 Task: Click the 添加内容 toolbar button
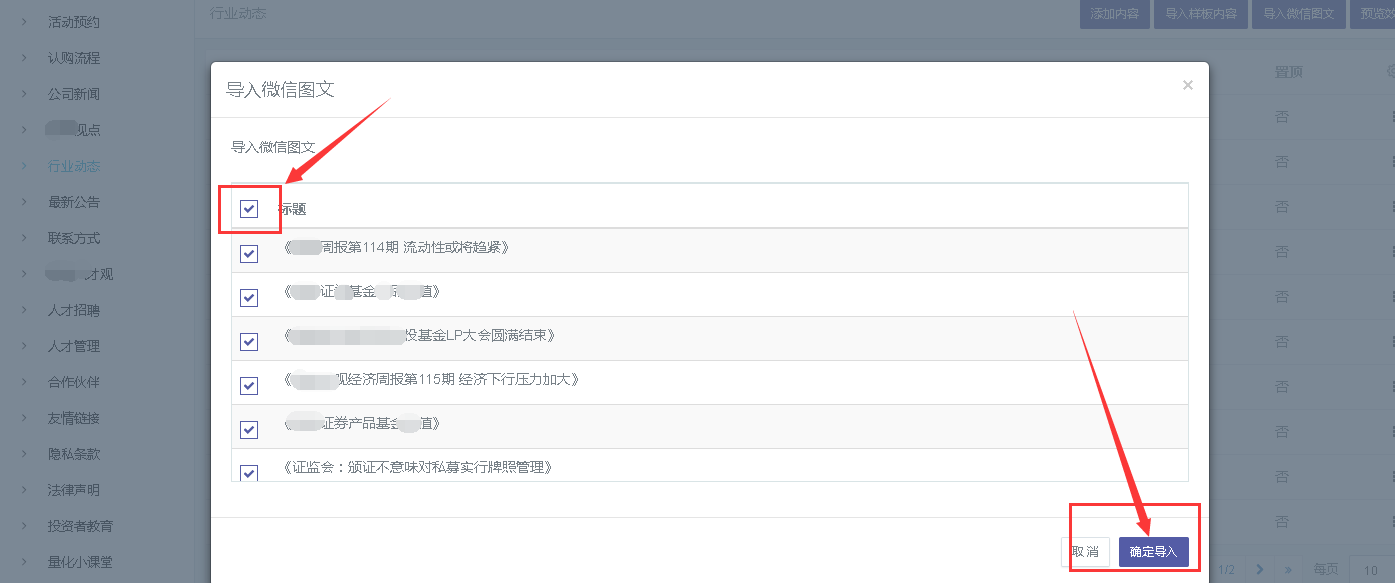[1114, 14]
